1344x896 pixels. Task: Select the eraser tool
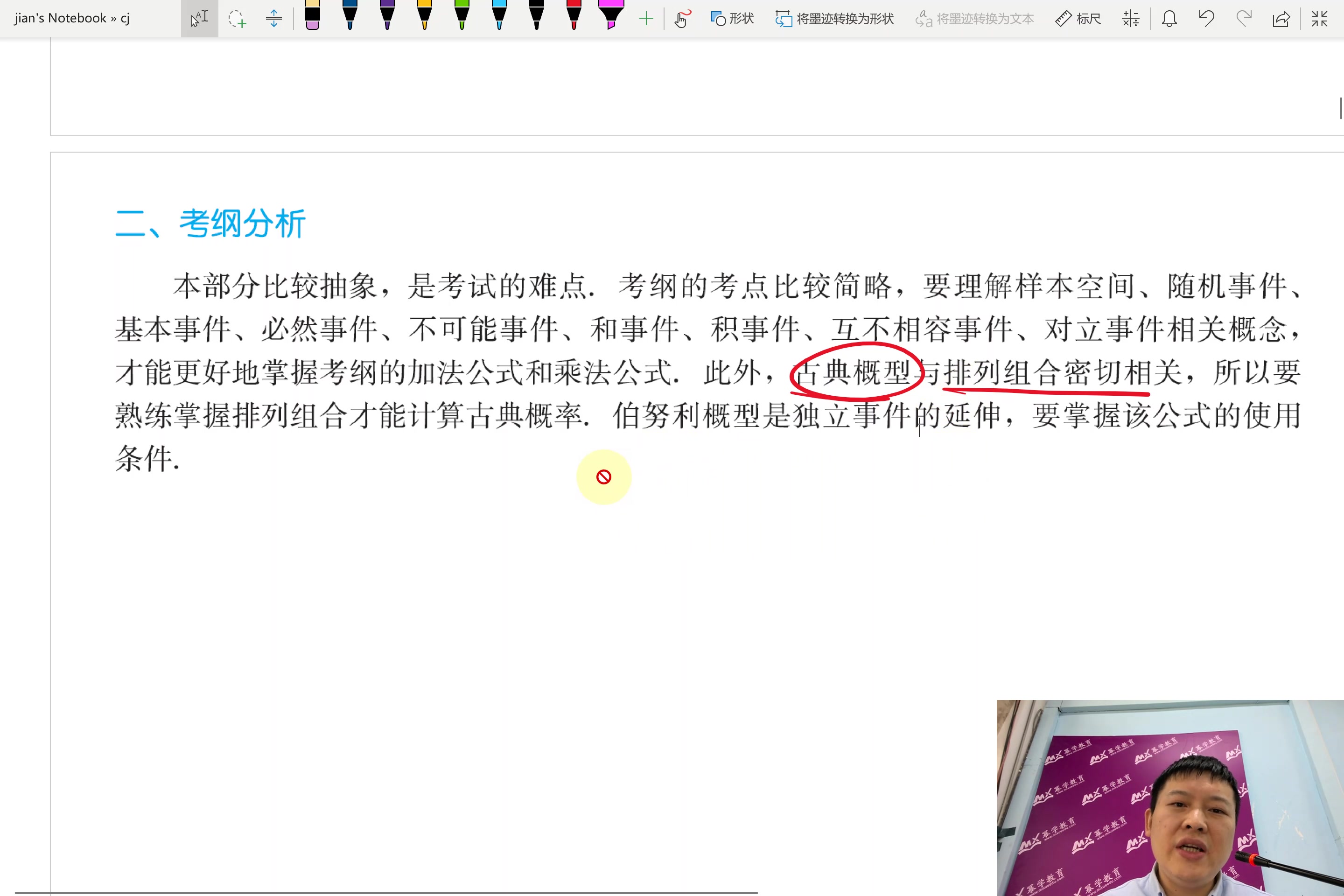(313, 16)
